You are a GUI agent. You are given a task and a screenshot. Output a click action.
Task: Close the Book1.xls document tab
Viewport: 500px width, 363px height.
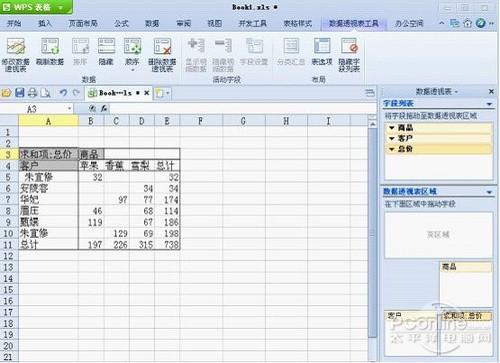[146, 93]
